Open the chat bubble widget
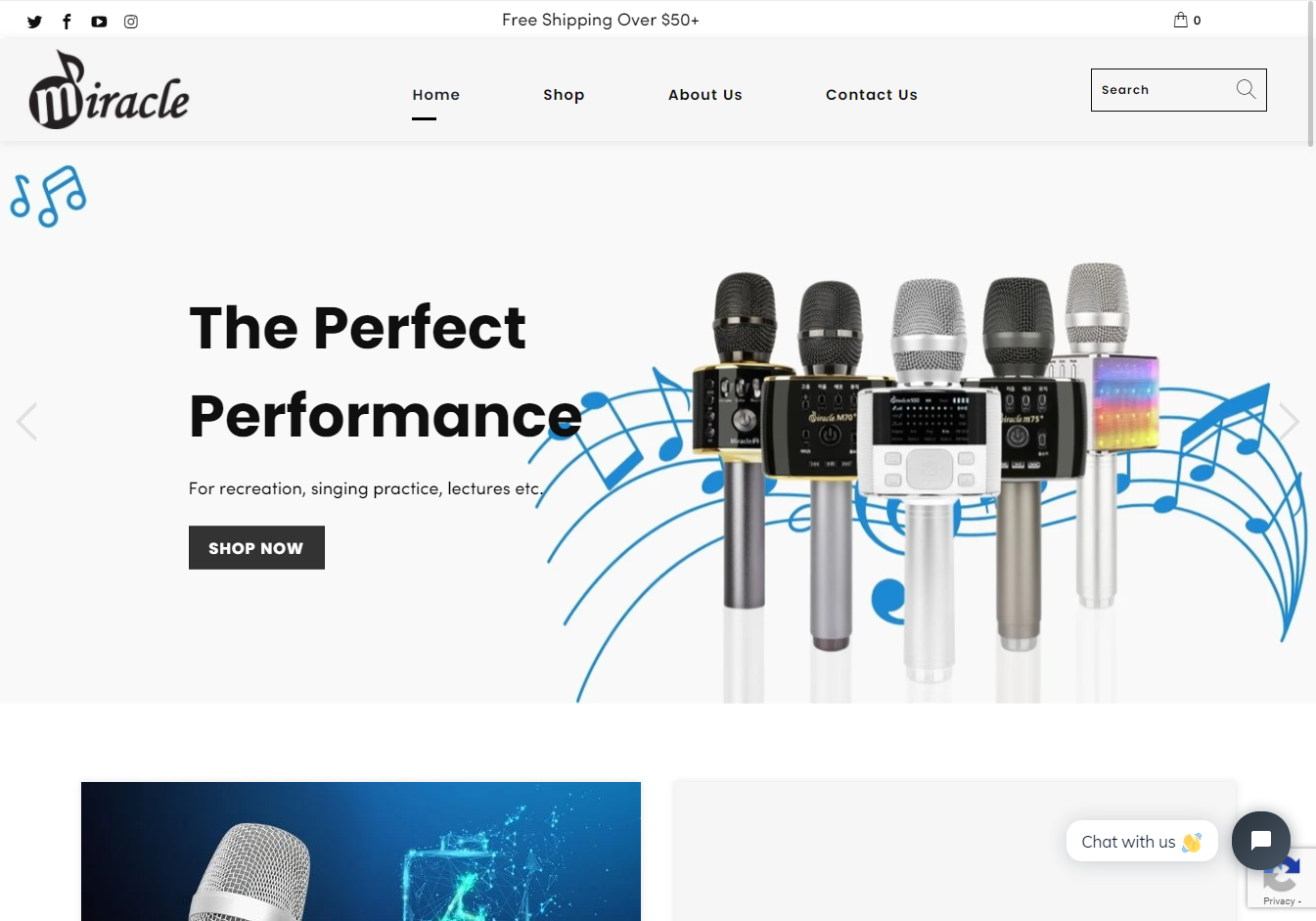Viewport: 1316px width, 921px height. [1260, 840]
